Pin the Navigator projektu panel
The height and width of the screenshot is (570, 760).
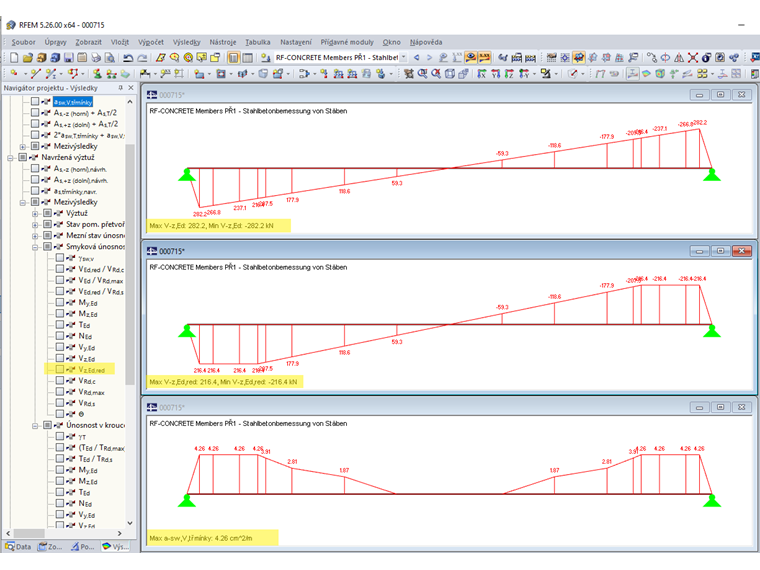pyautogui.click(x=120, y=88)
